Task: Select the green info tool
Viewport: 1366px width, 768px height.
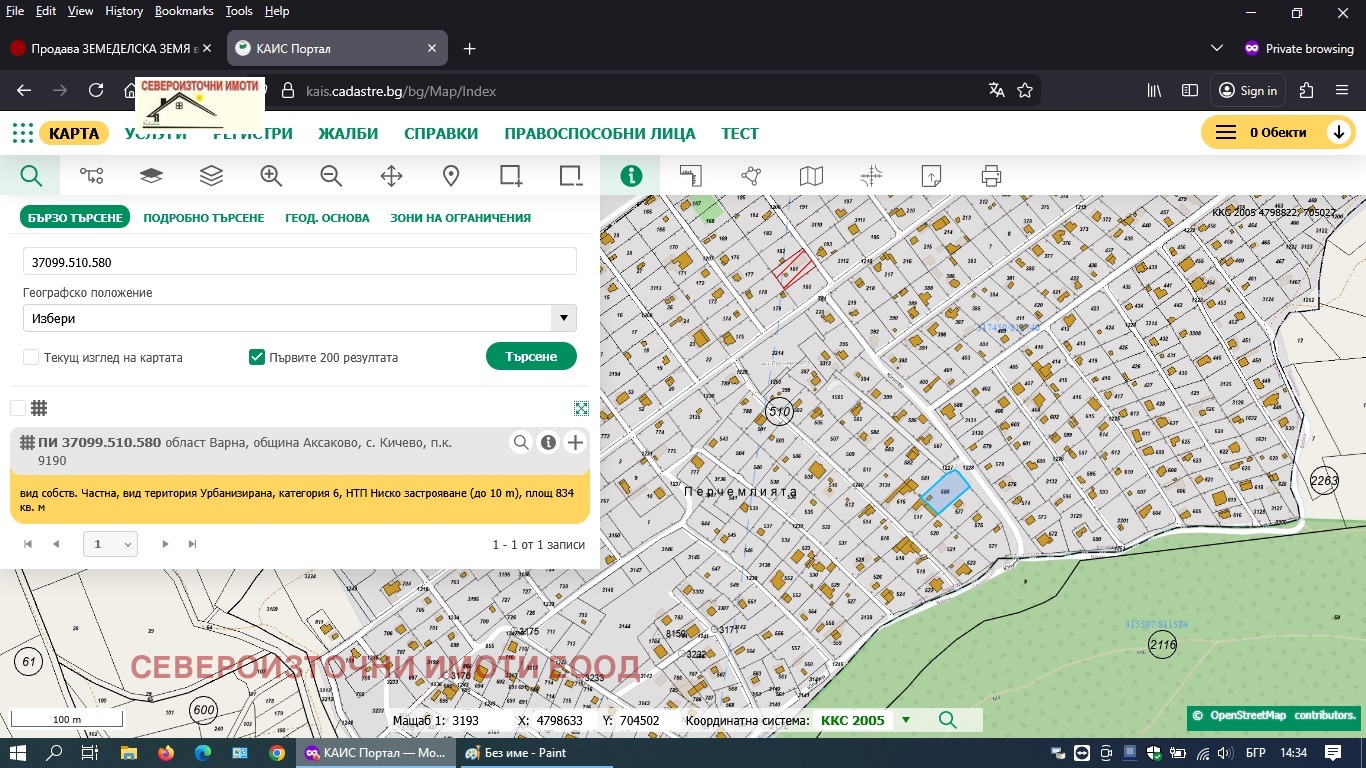Action: click(631, 175)
